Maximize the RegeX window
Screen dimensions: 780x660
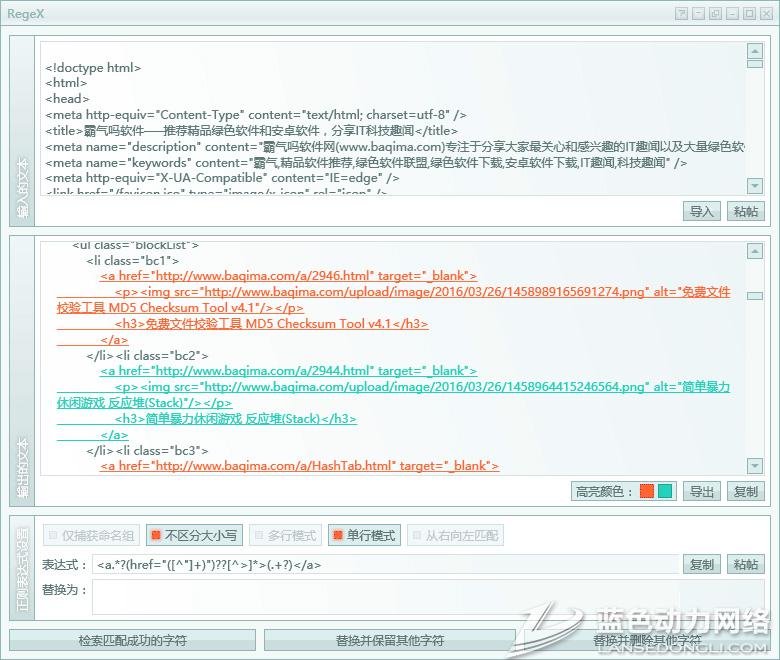[x=748, y=14]
